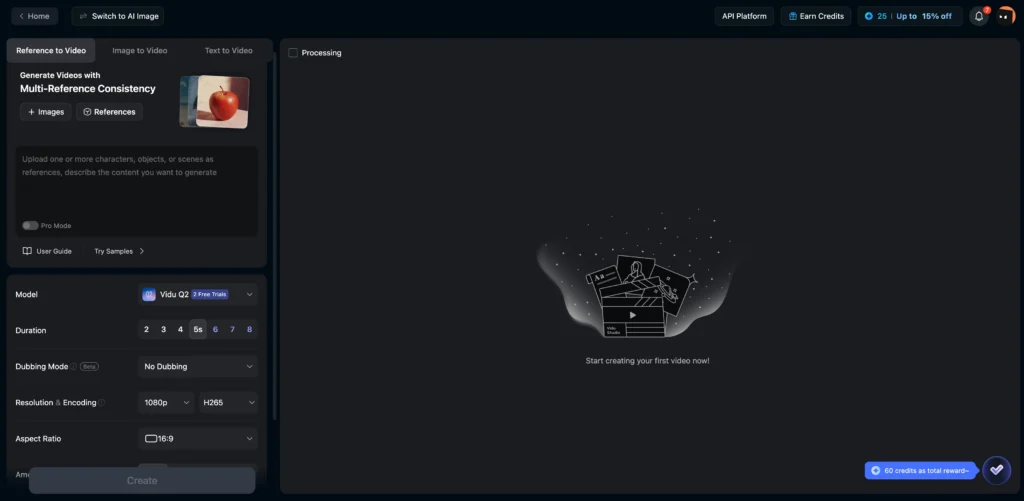Screen dimensions: 1024x501
Task: Open the No Dubbing dropdown
Action: (197, 366)
